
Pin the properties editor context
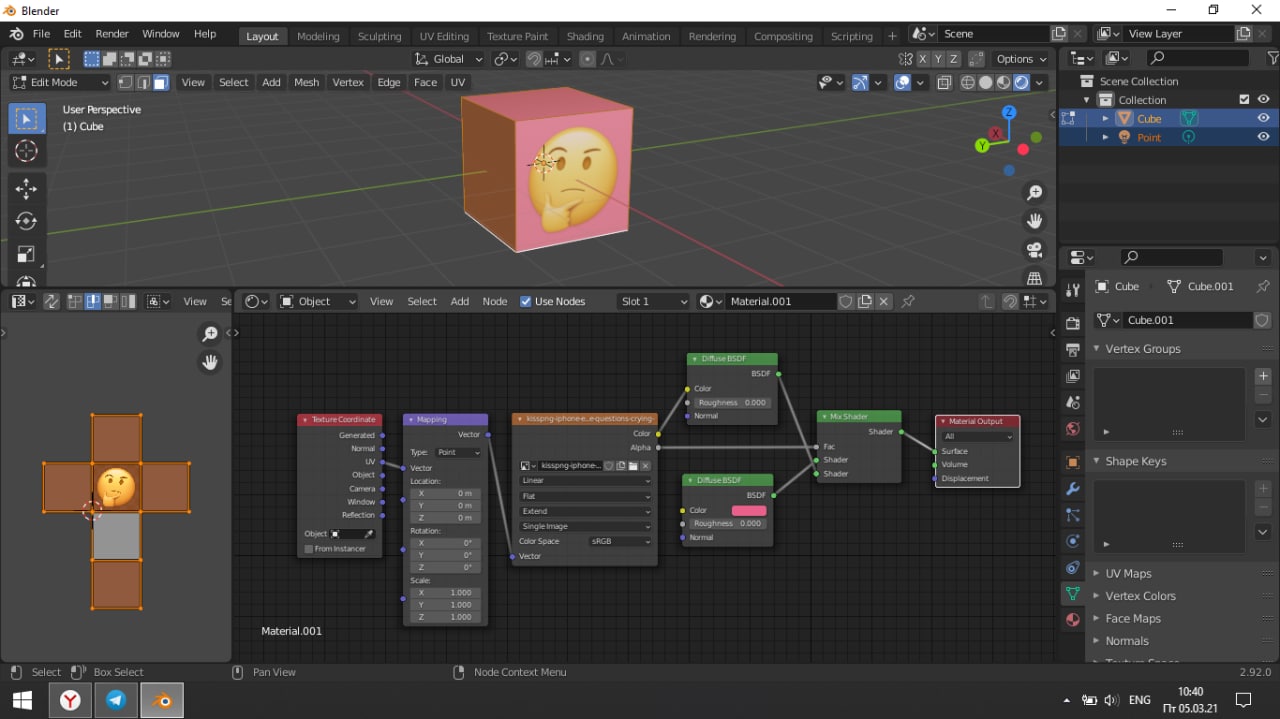click(1262, 286)
